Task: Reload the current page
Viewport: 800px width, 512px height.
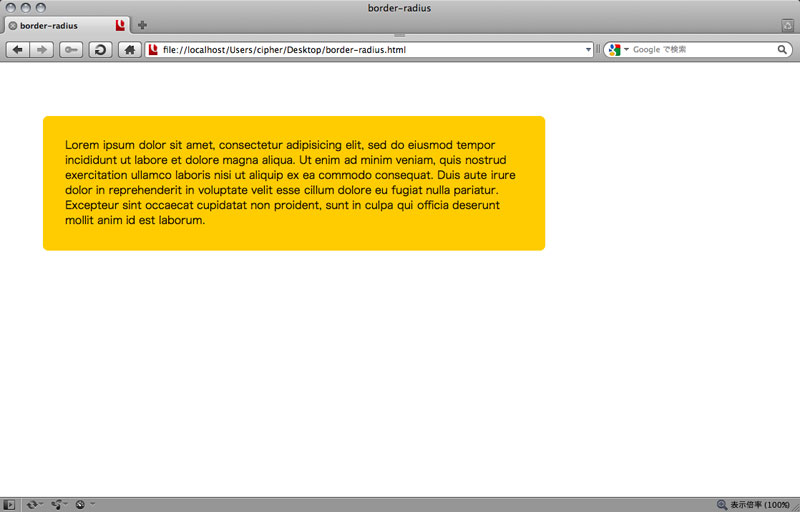Action: (x=101, y=49)
